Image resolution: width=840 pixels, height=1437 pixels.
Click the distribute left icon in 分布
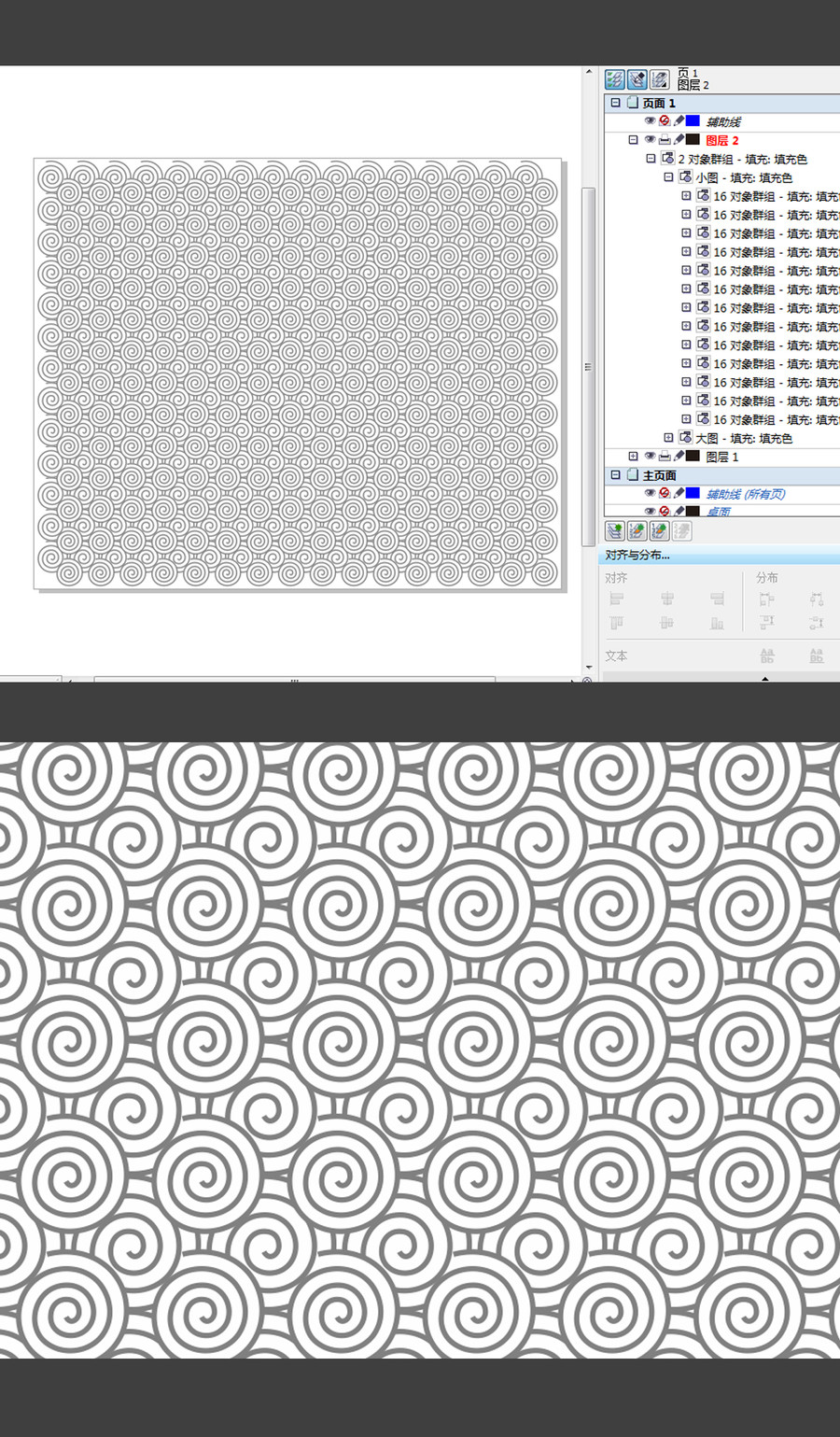(767, 599)
